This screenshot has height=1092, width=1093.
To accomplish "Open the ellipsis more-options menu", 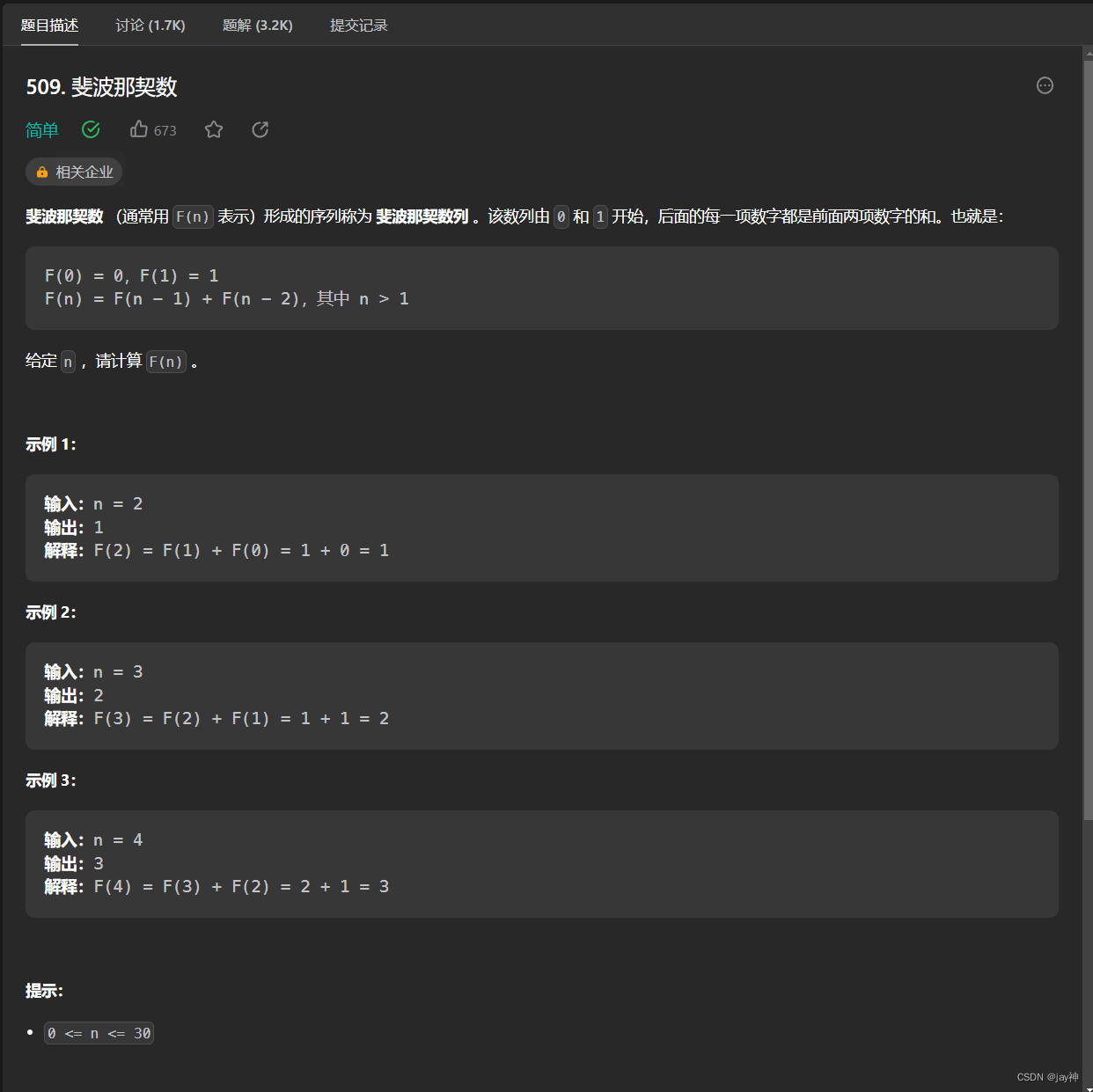I will [1045, 85].
